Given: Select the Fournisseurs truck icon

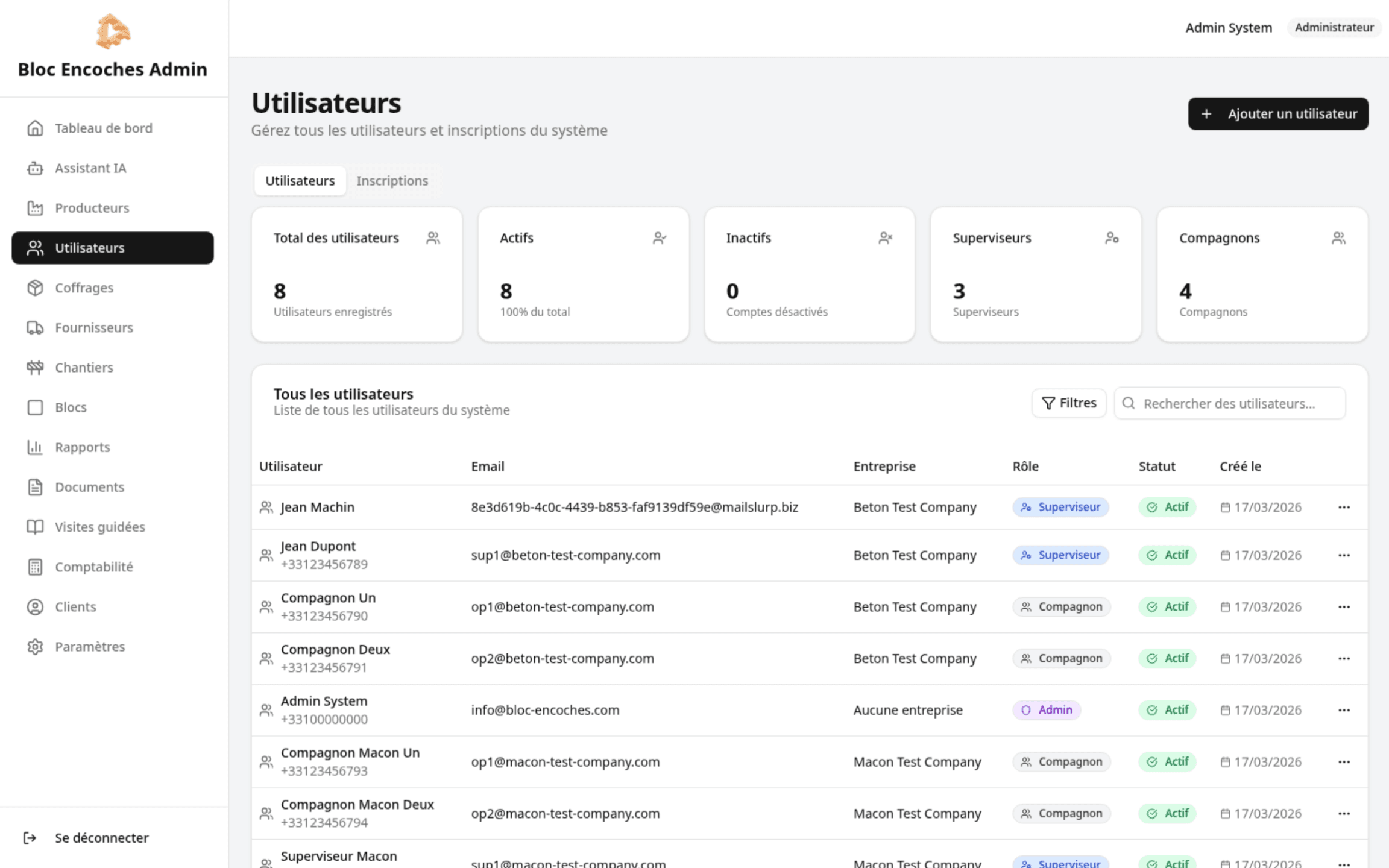Looking at the screenshot, I should coord(35,327).
